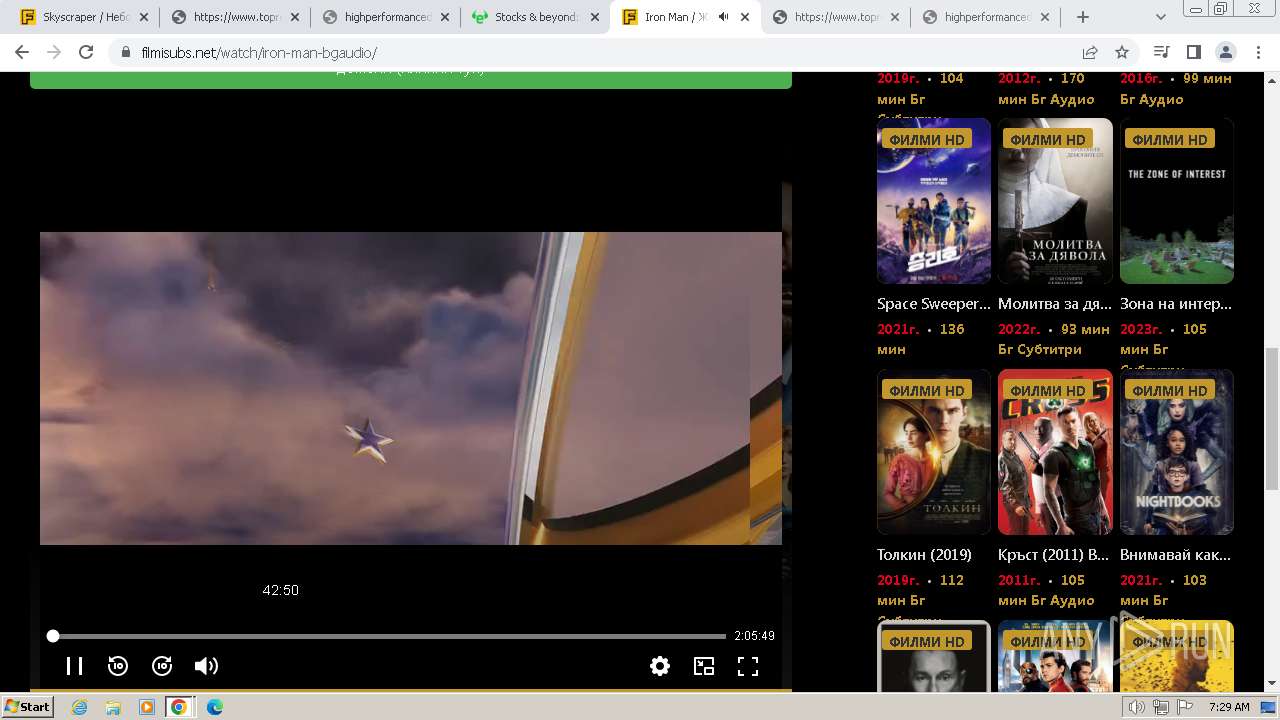Open the Windows Start menu
The image size is (1280, 720).
coord(27,707)
